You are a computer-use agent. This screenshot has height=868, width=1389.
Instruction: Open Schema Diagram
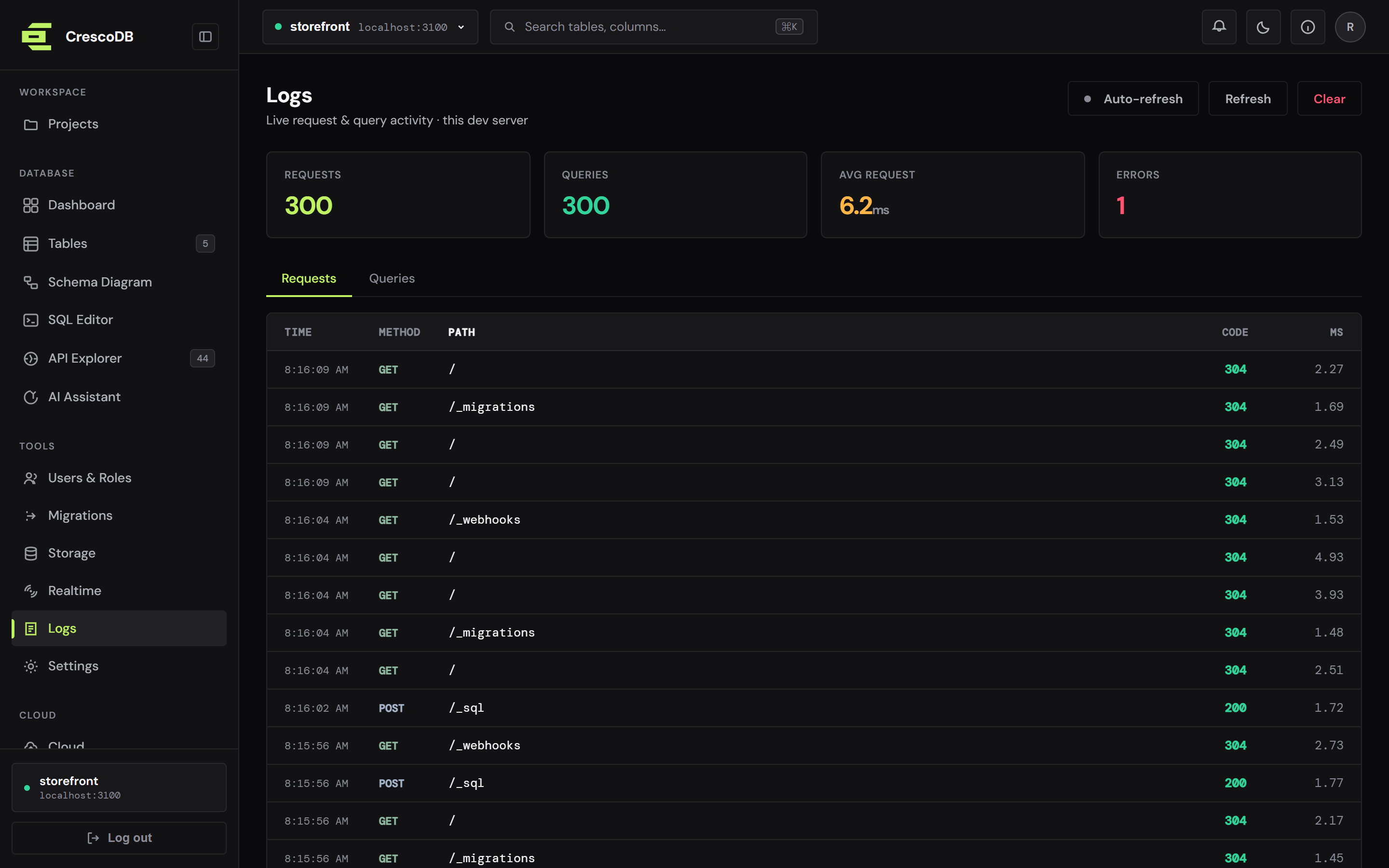[119, 282]
